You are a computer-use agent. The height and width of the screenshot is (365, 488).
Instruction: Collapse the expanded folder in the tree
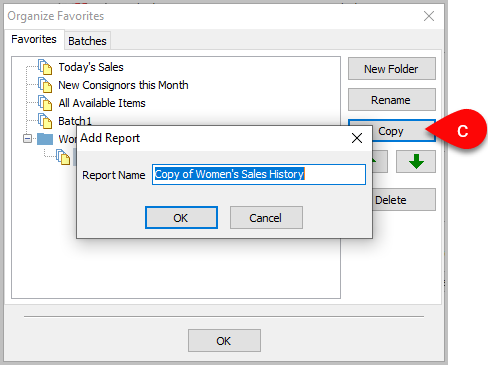click(x=27, y=139)
